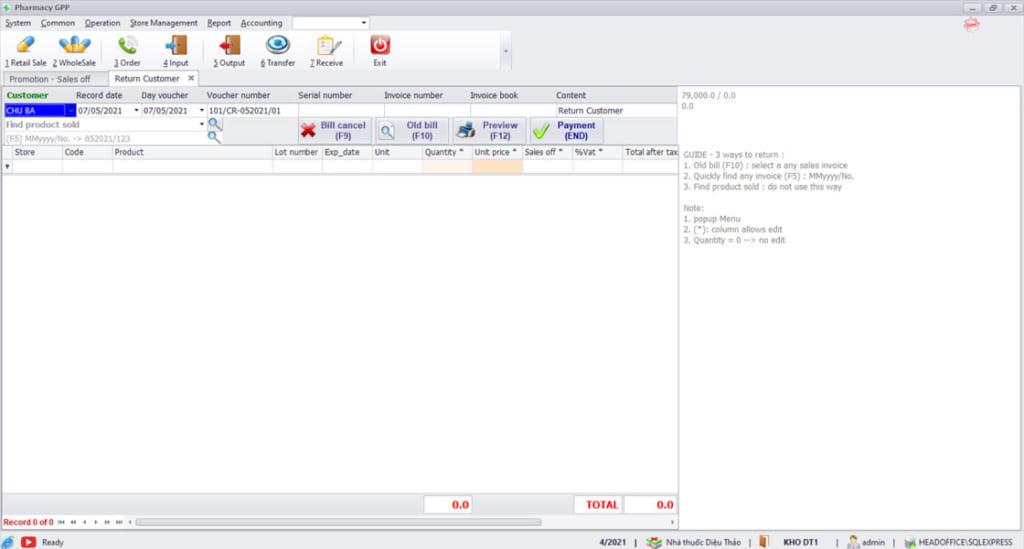Click the Receive notepad icon
Image resolution: width=1024 pixels, height=549 pixels.
point(327,46)
